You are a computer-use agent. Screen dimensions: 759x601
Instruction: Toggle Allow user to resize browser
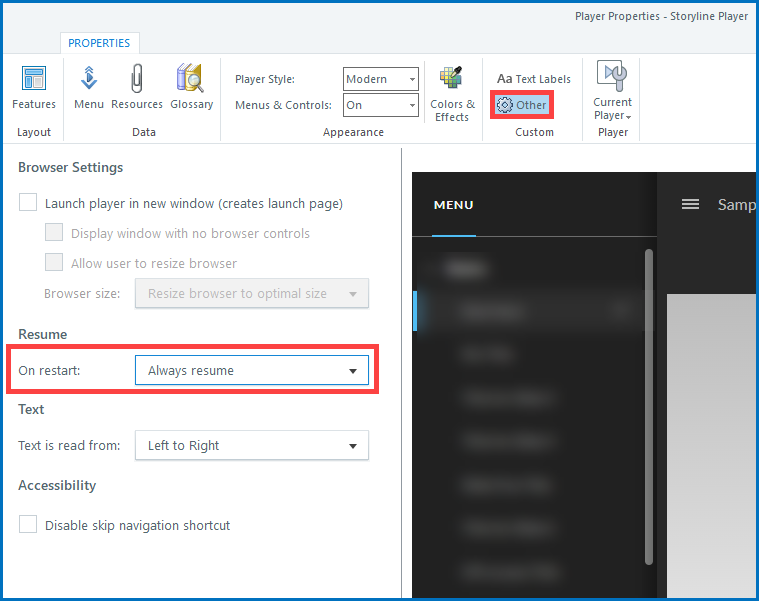(54, 262)
